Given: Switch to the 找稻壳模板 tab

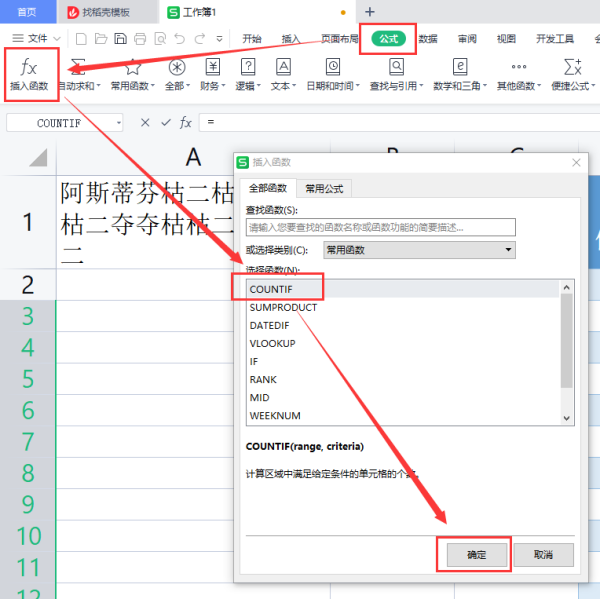Looking at the screenshot, I should tap(106, 12).
